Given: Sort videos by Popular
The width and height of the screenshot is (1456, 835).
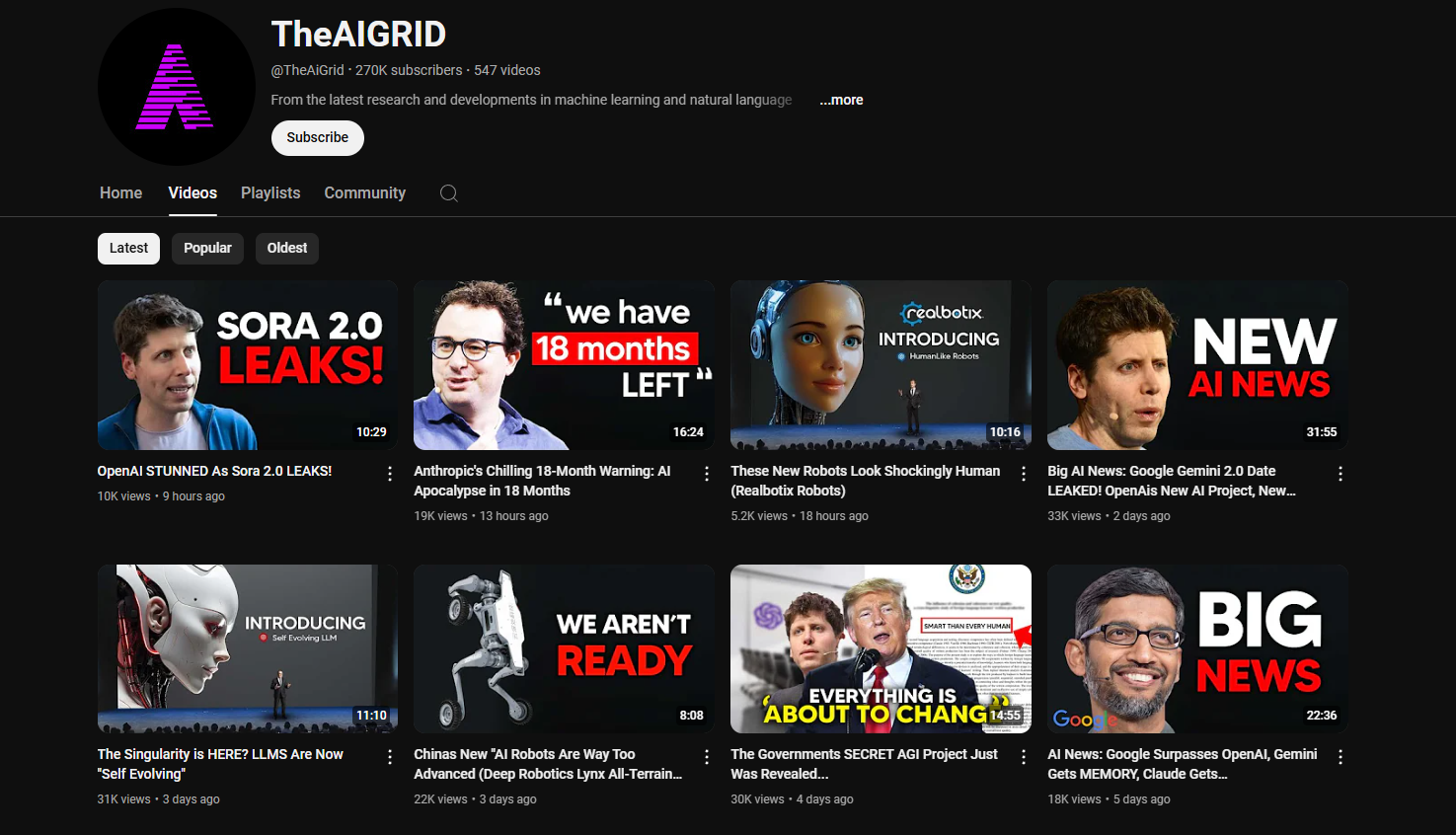Looking at the screenshot, I should point(207,248).
